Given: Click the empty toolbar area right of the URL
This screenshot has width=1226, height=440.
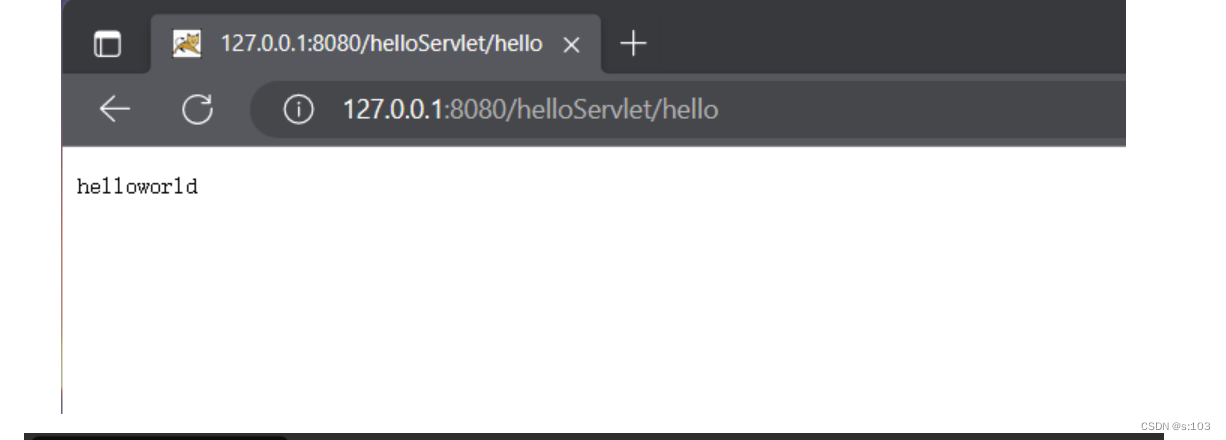Looking at the screenshot, I should [920, 108].
